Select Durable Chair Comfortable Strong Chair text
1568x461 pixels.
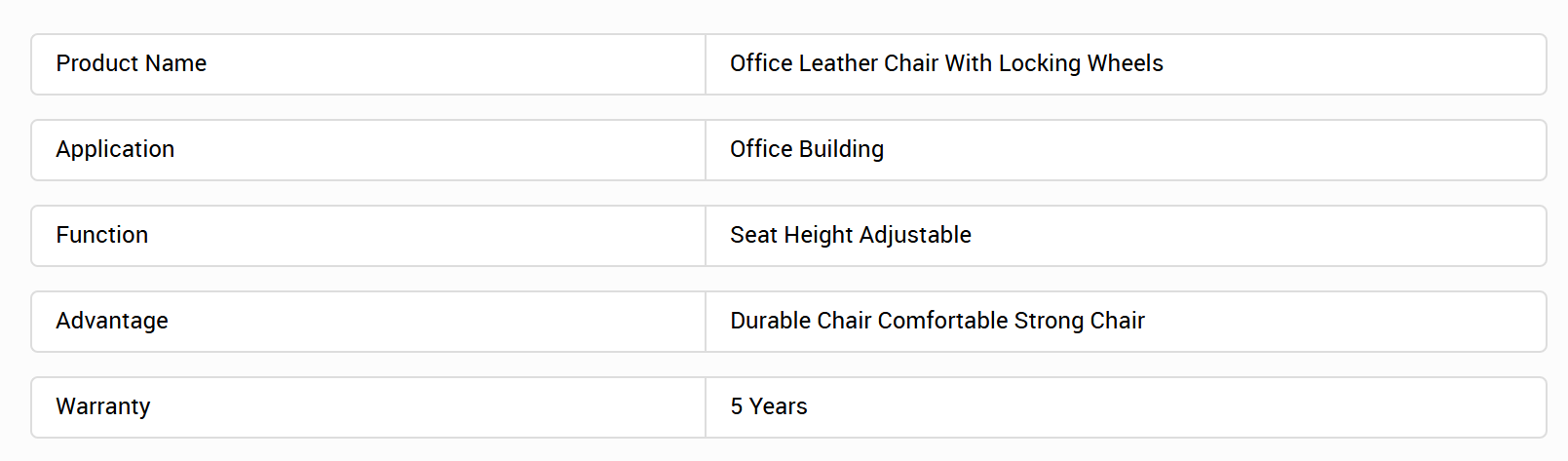[937, 321]
